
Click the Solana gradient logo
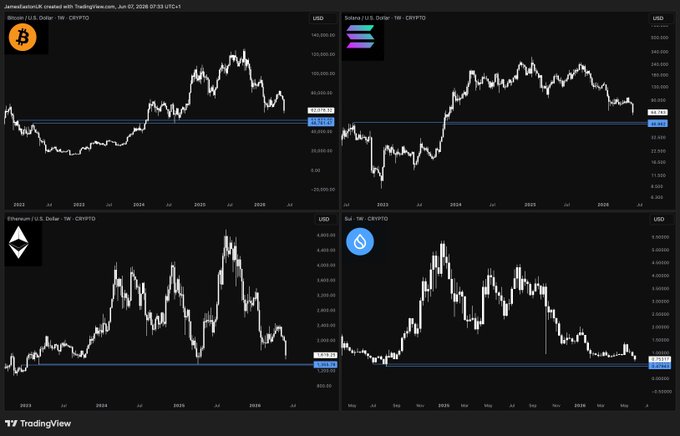click(360, 37)
